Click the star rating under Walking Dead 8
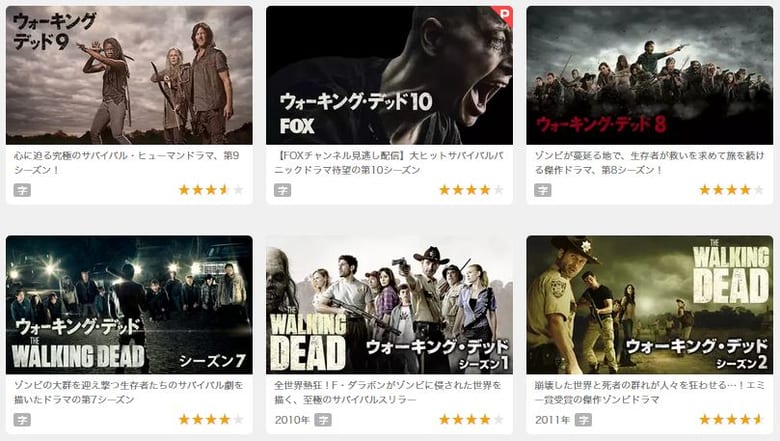The height and width of the screenshot is (441, 780). (x=732, y=189)
